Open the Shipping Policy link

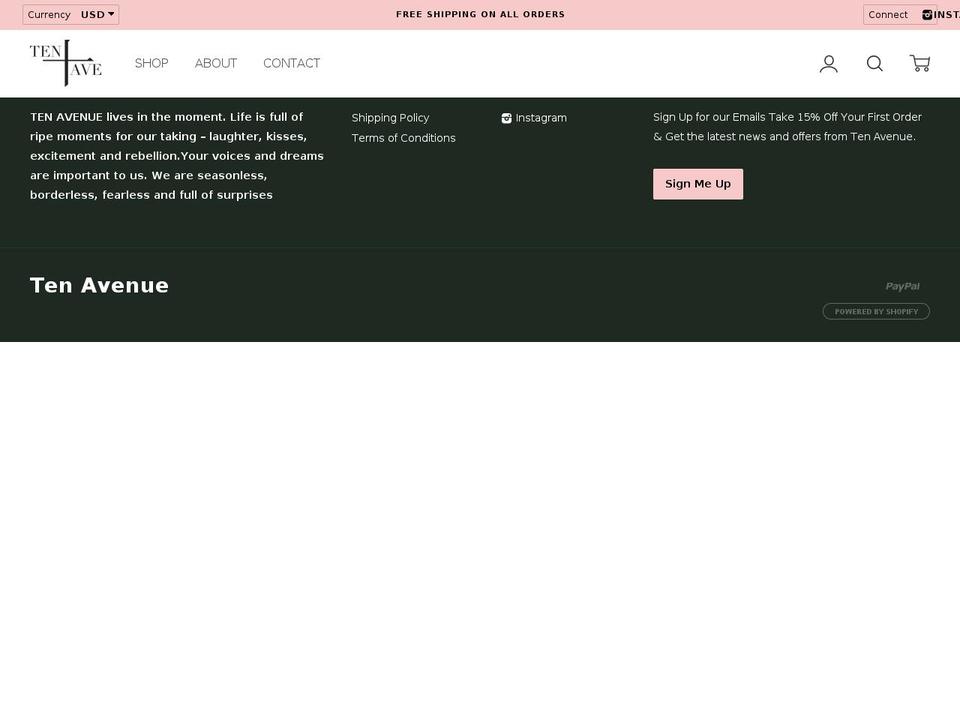tap(390, 118)
